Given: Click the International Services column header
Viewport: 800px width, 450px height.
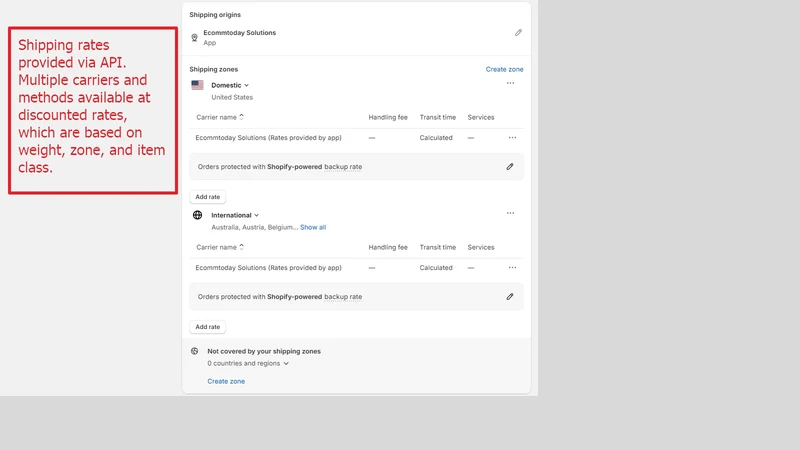Looking at the screenshot, I should [x=481, y=247].
